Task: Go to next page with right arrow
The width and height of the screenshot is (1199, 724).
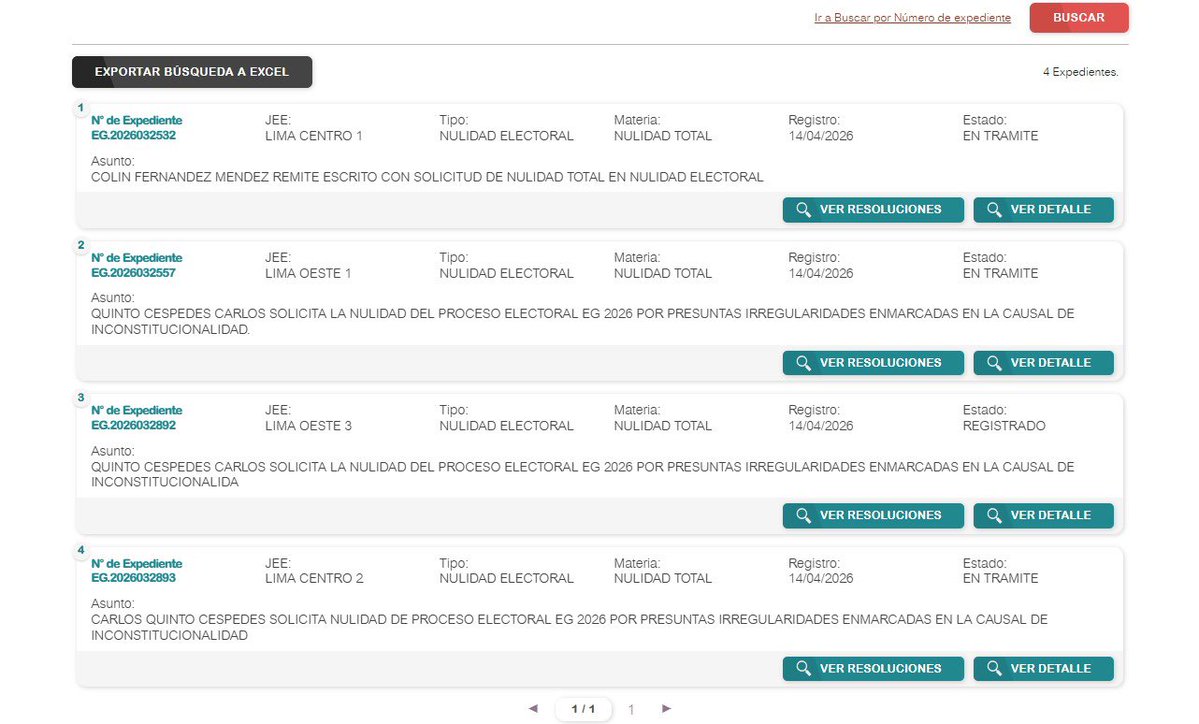Action: point(667,709)
